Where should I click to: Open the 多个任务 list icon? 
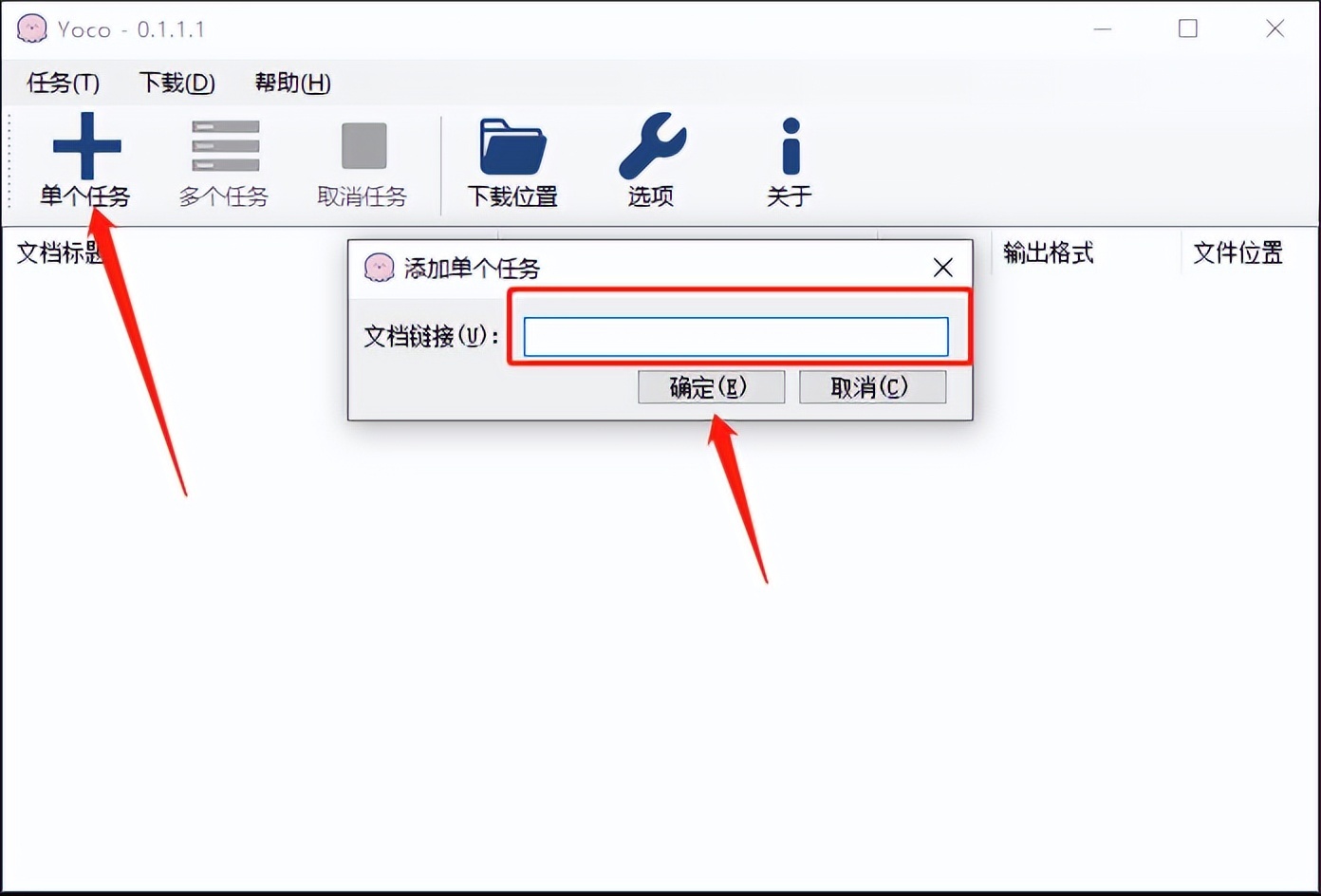coord(225,146)
